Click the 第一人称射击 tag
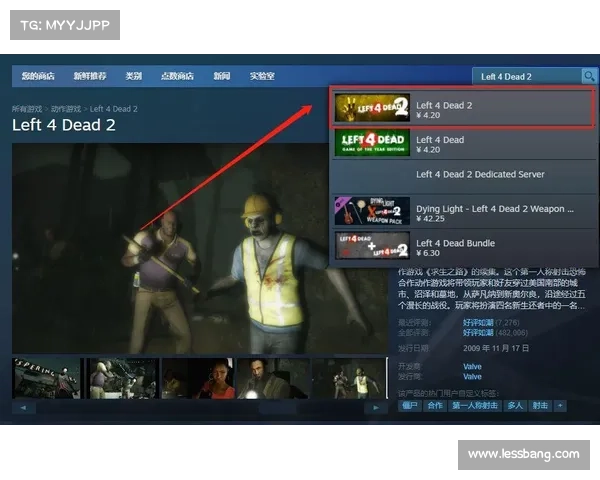 pos(475,405)
